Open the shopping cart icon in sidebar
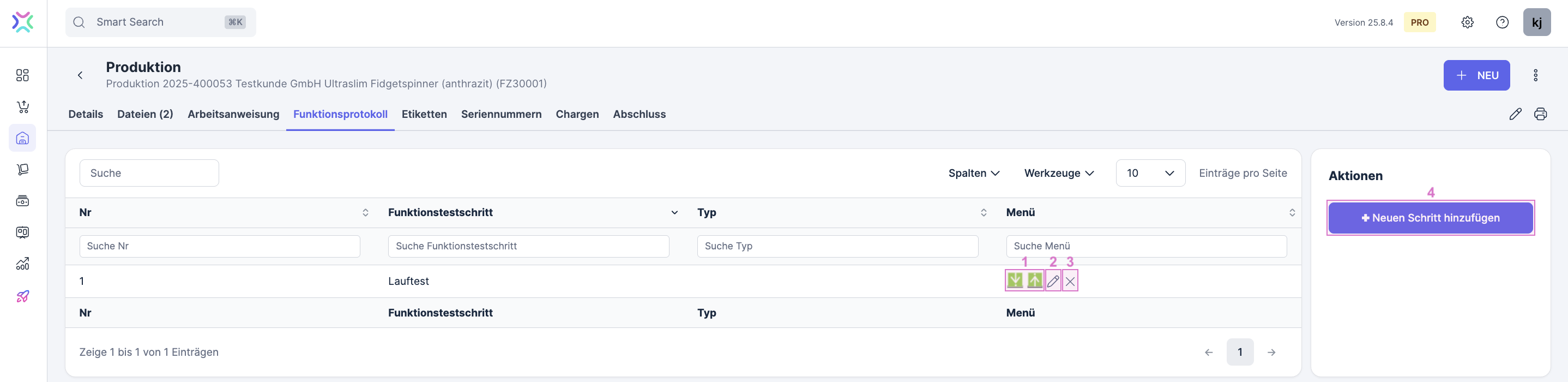Screen dimensions: 1568x382 click(x=22, y=106)
